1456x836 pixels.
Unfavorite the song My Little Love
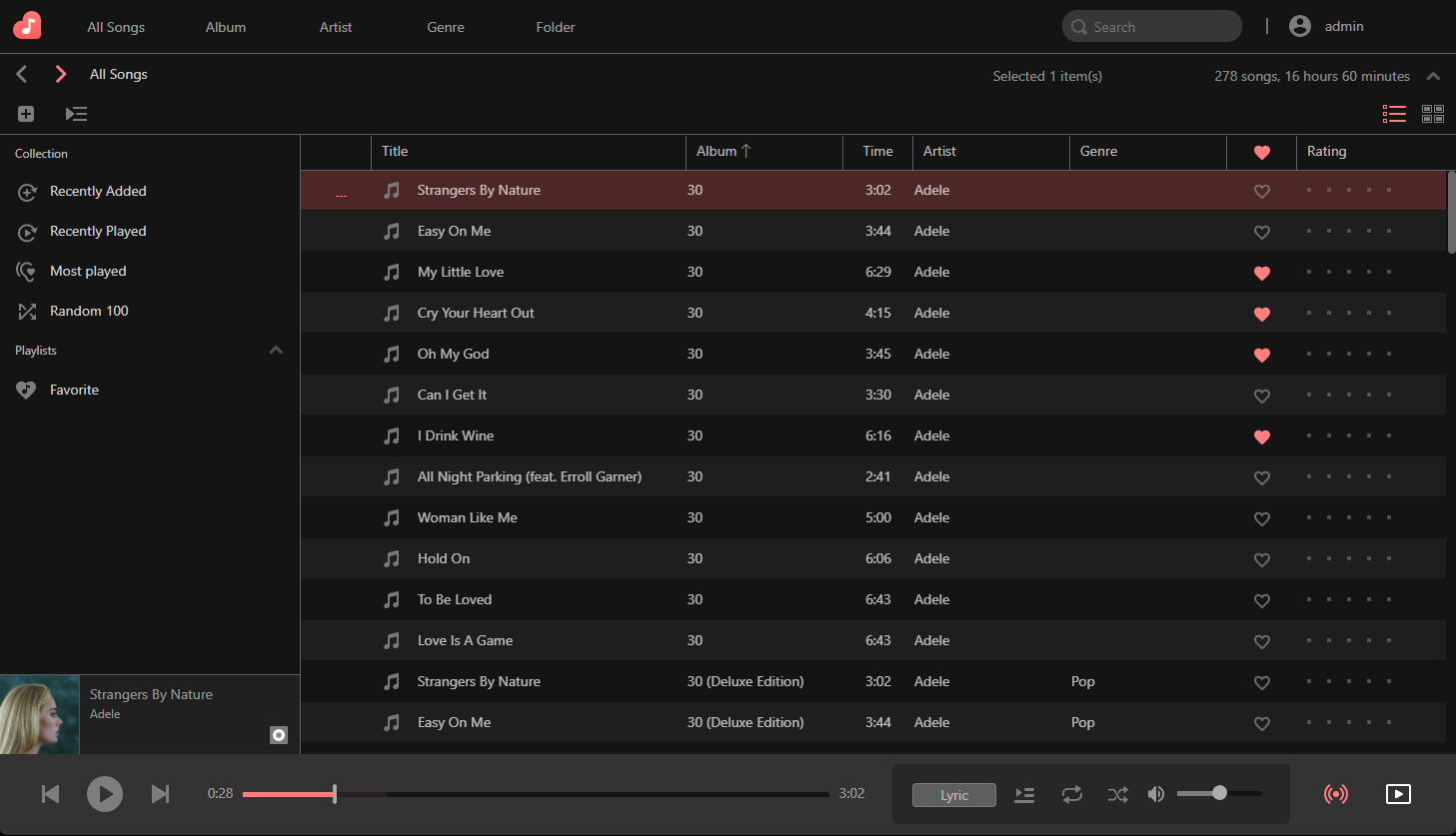pos(1262,273)
